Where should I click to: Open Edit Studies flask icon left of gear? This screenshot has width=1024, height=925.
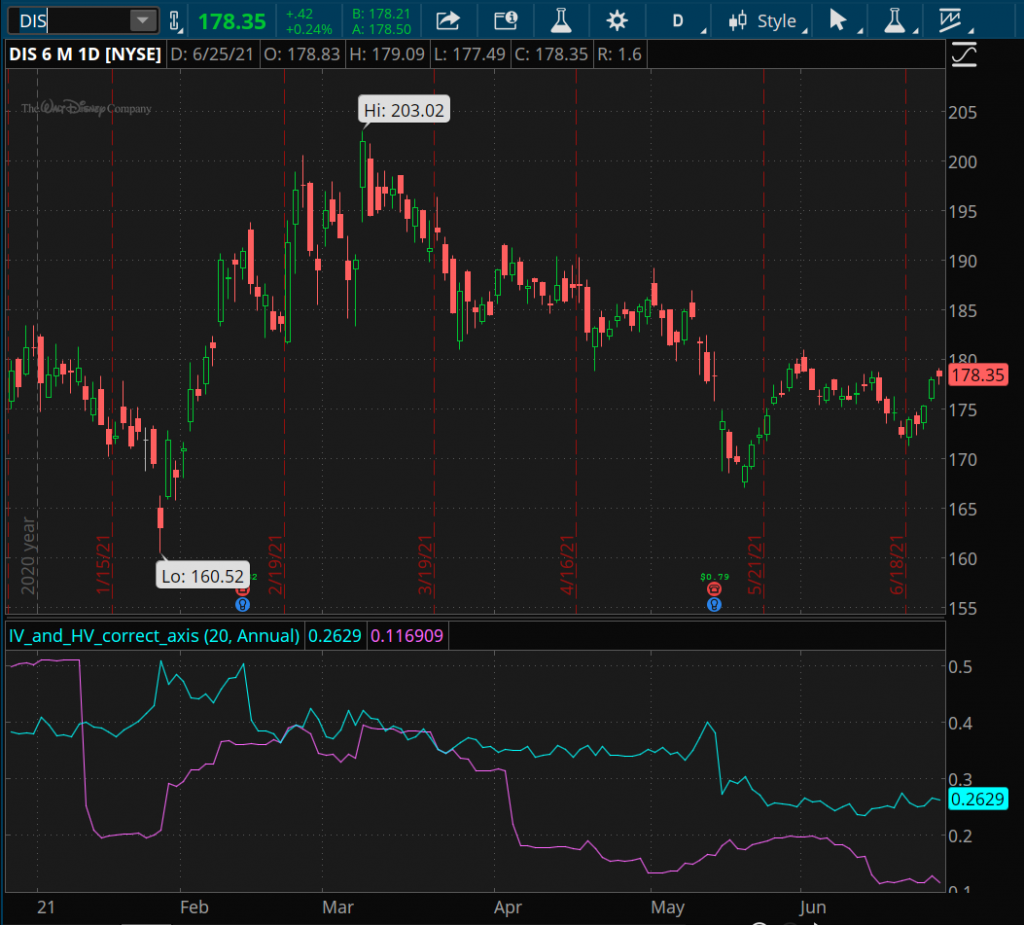click(561, 21)
